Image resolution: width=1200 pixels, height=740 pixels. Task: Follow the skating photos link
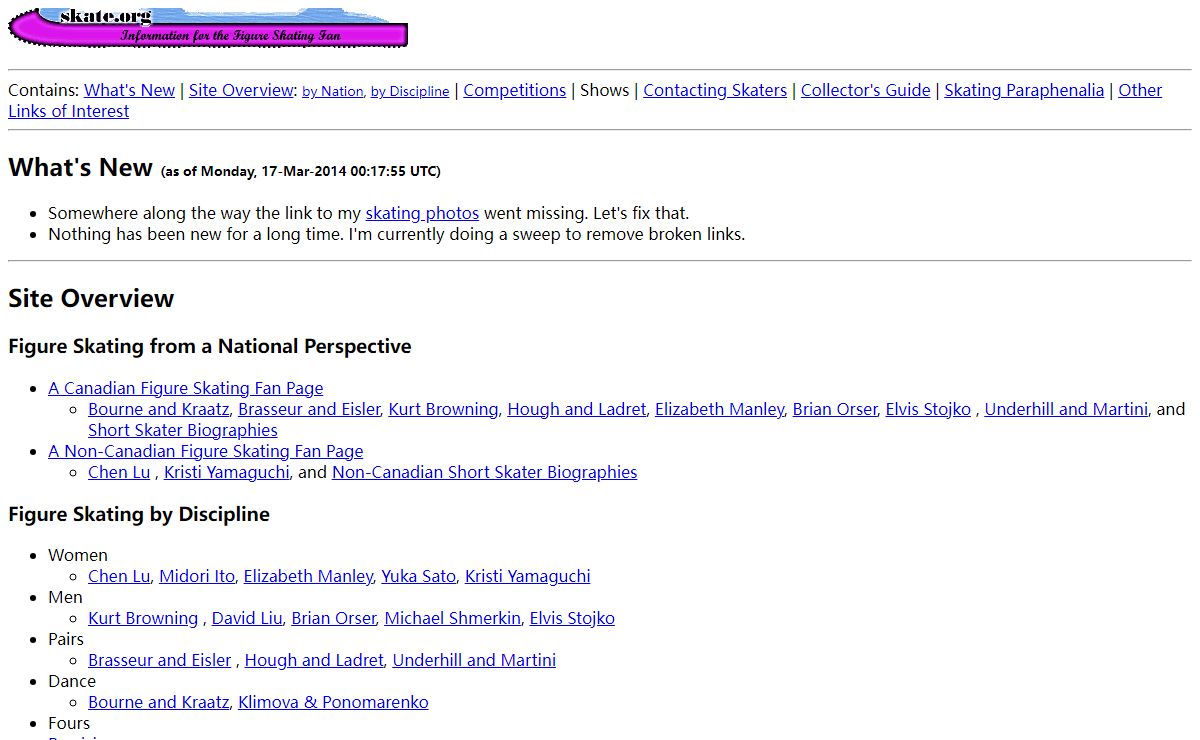422,213
